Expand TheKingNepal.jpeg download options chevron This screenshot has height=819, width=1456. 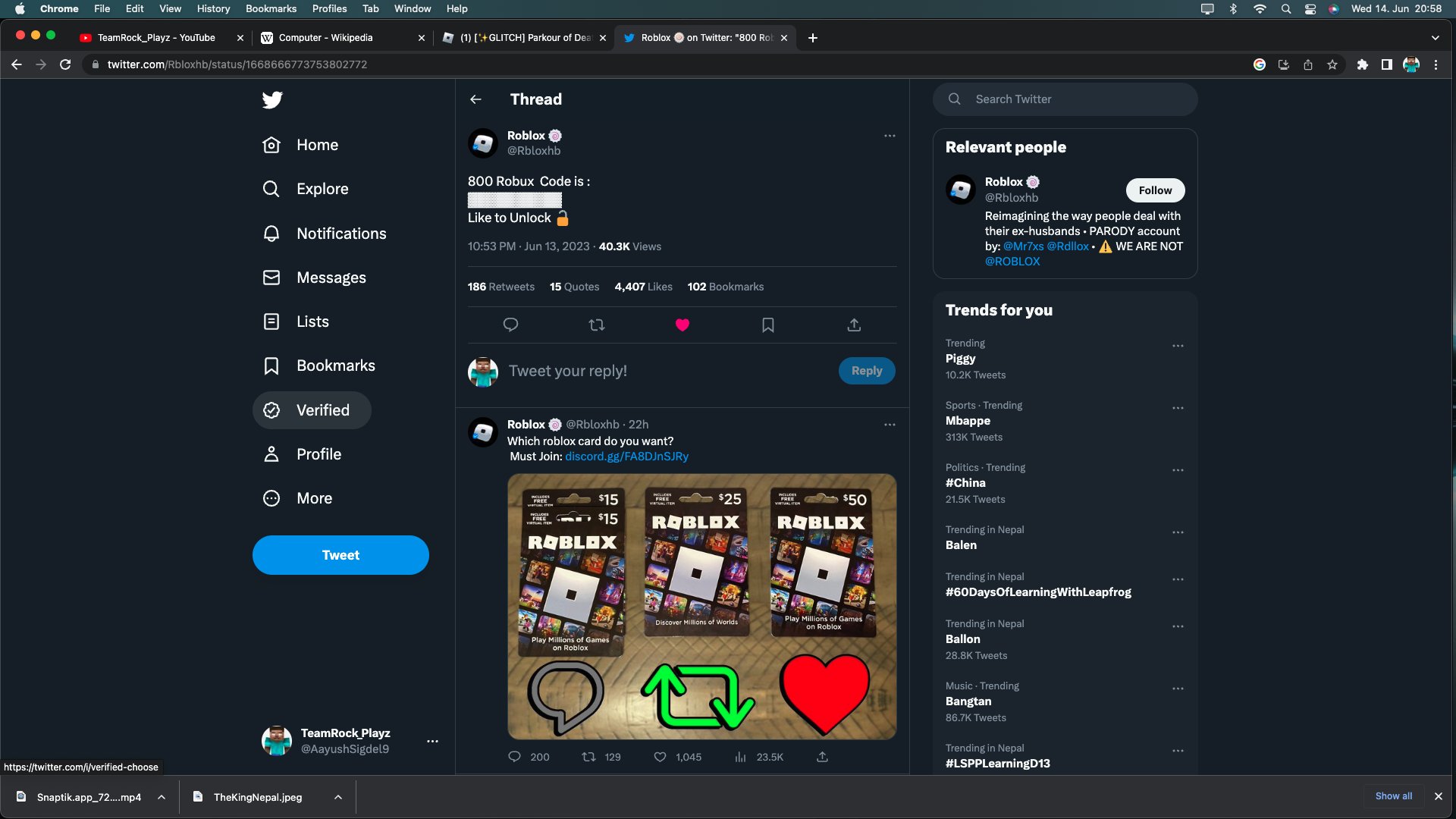coord(338,797)
